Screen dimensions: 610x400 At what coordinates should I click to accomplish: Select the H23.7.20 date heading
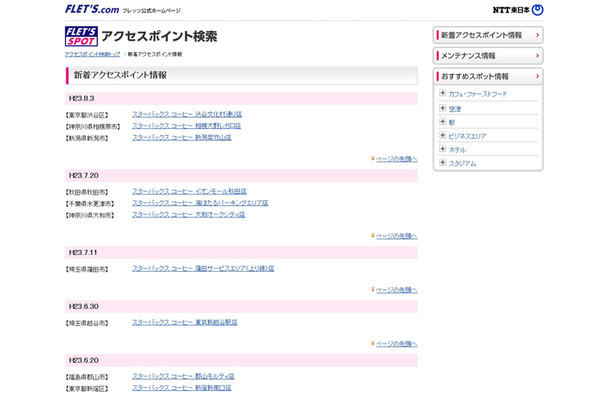241,175
